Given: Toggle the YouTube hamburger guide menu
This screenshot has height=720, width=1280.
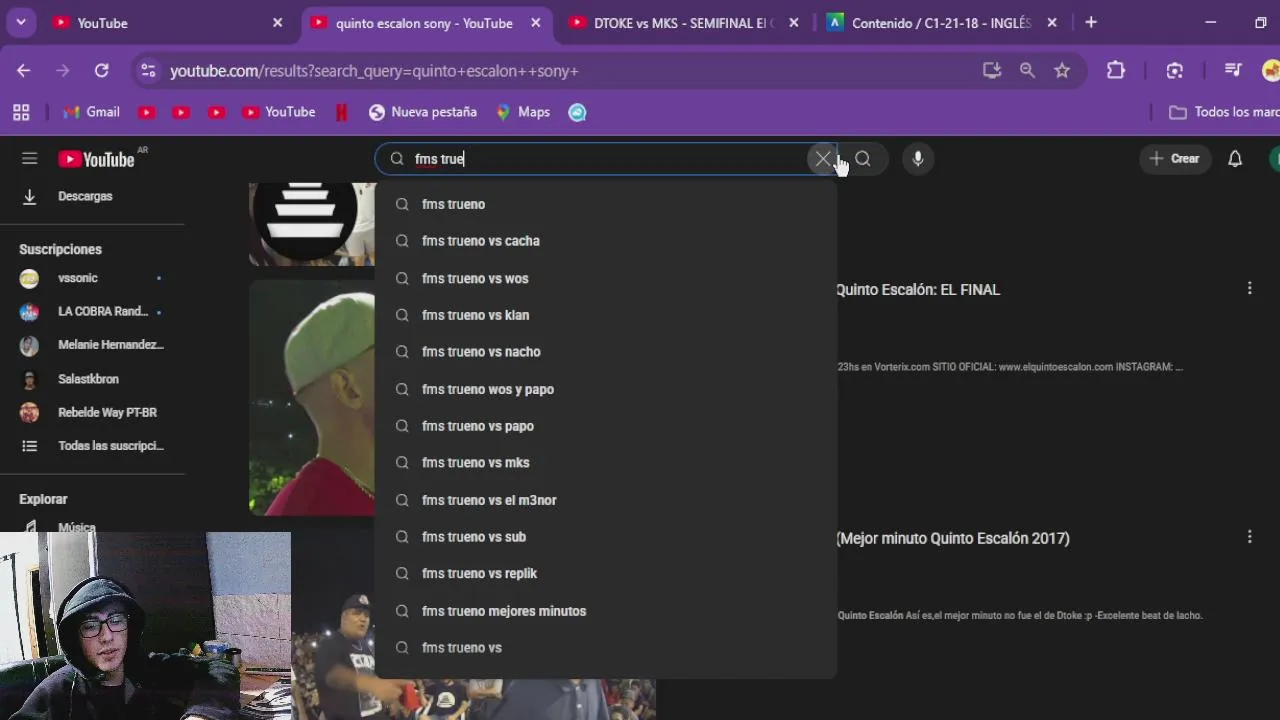Looking at the screenshot, I should pyautogui.click(x=30, y=158).
